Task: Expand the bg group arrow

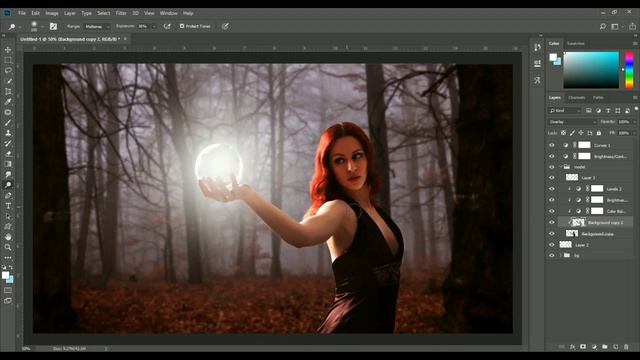Action: tap(560, 256)
